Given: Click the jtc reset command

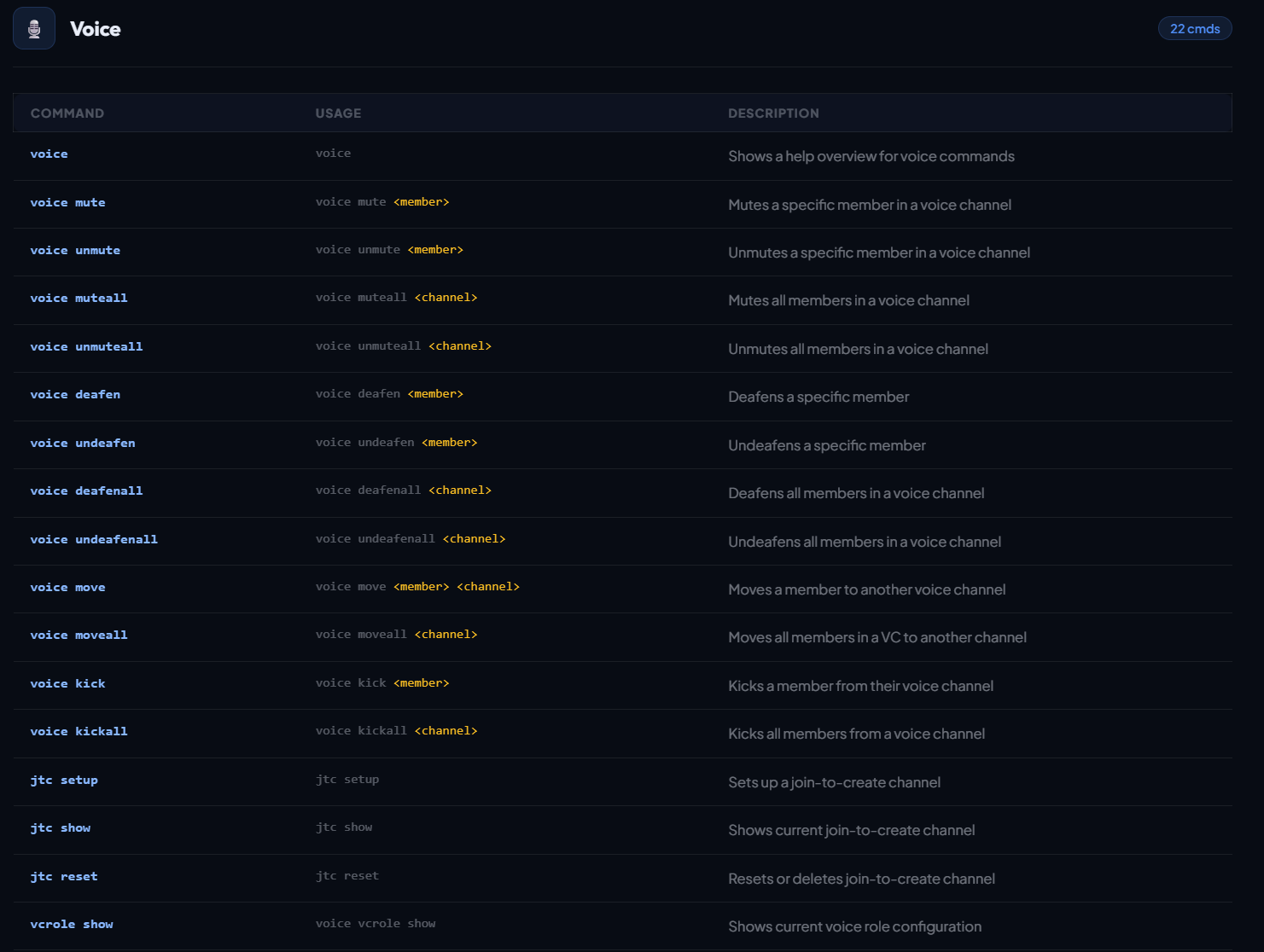Looking at the screenshot, I should 64,877.
